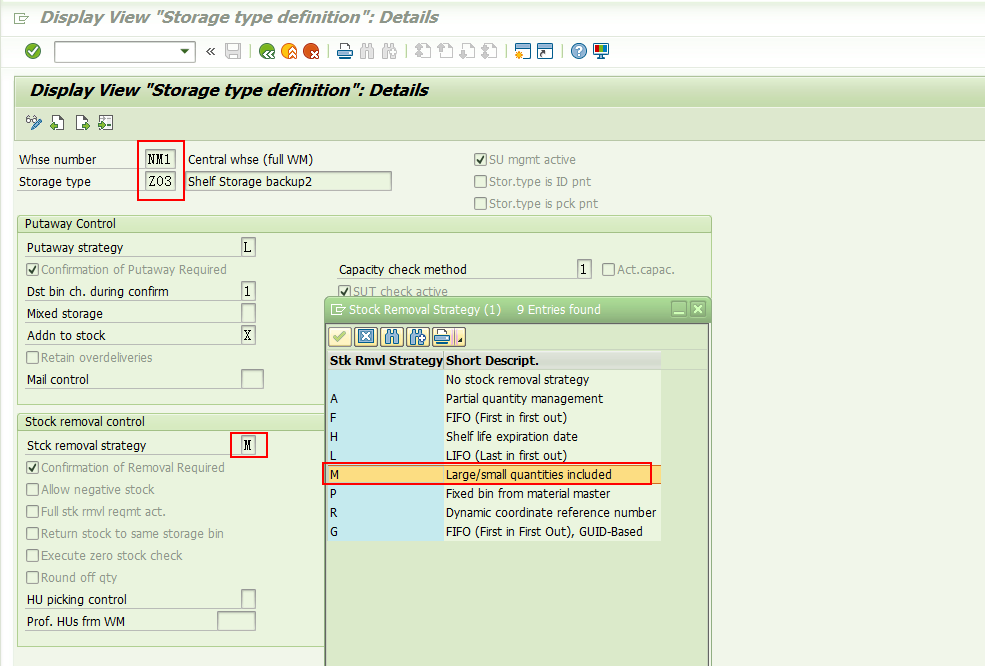Toggle Display/Change mode with glasses-pencil icon
This screenshot has width=985, height=666.
pyautogui.click(x=34, y=123)
